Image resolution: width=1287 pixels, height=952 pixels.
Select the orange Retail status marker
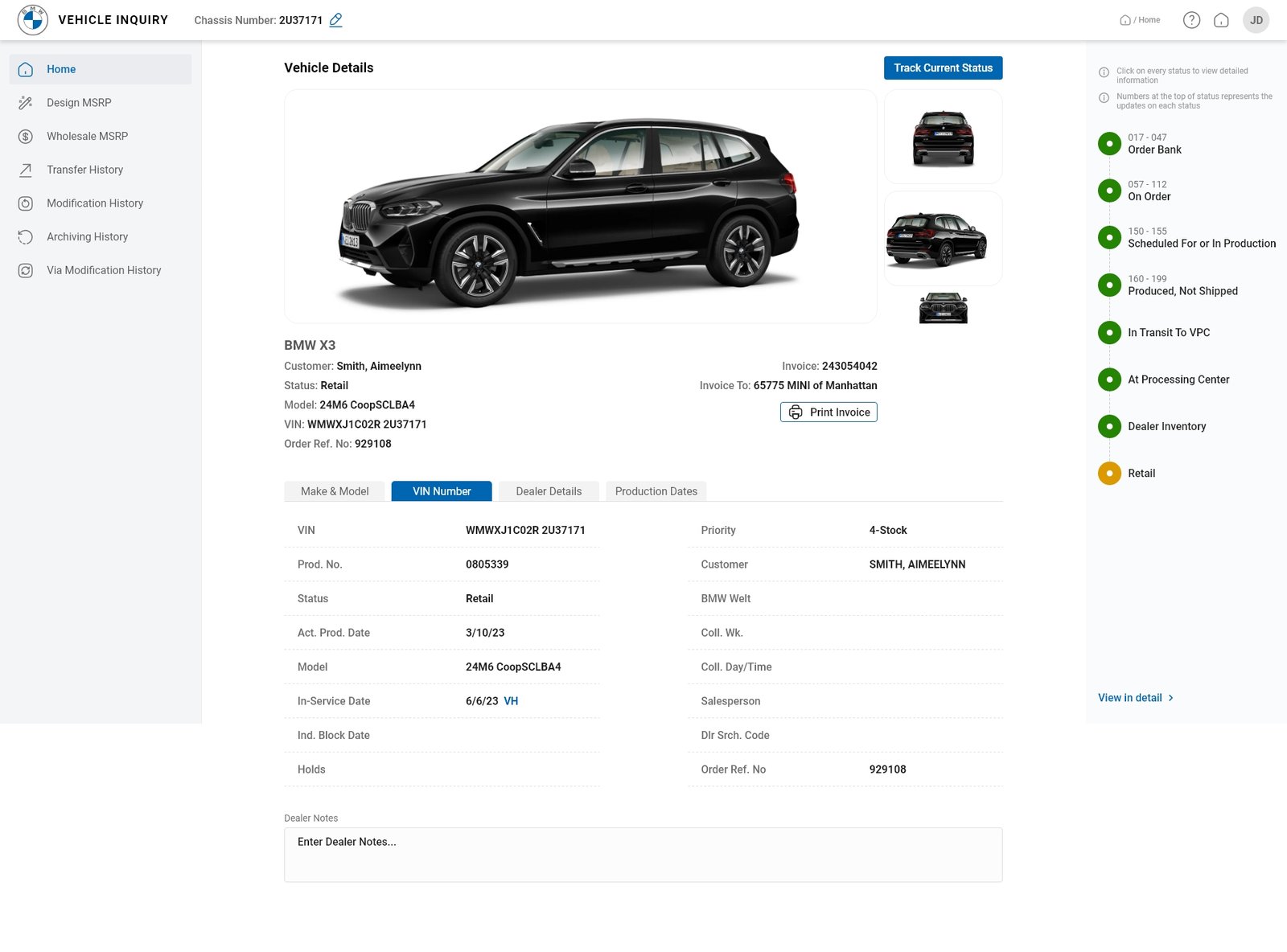click(x=1109, y=474)
